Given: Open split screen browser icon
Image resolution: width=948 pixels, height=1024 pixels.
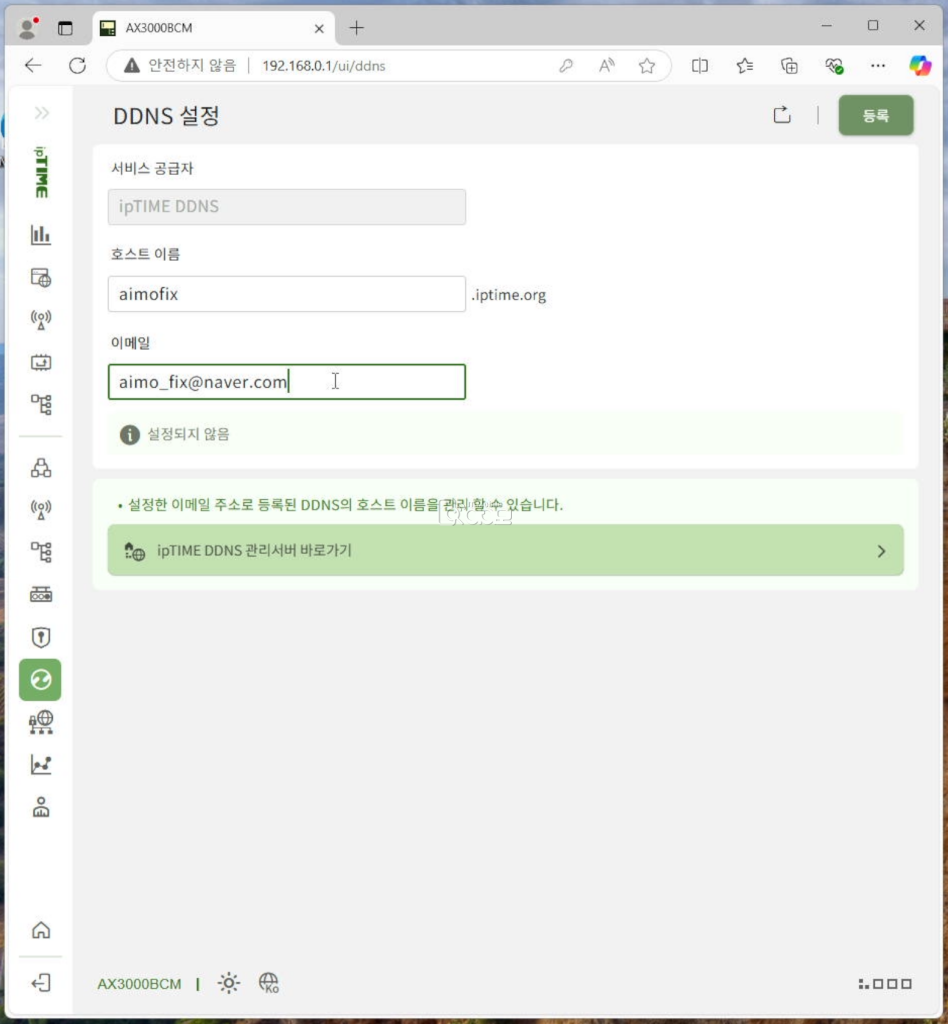Looking at the screenshot, I should pos(700,65).
